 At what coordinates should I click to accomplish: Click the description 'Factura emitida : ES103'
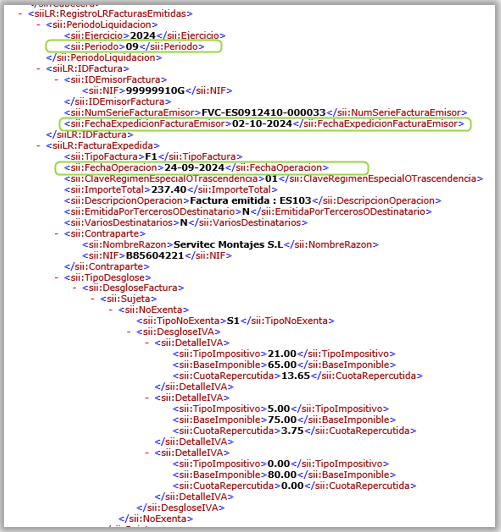(251, 201)
